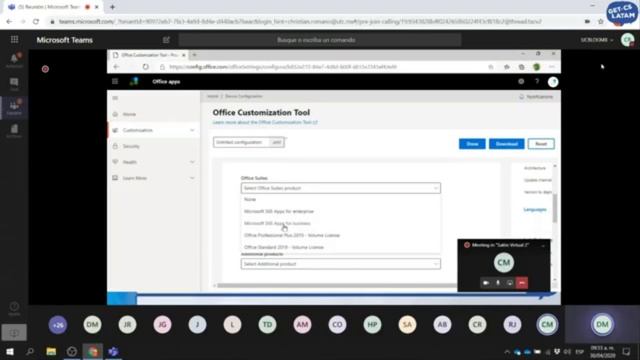Click vertical scrollbar of Office config page

tap(555, 209)
